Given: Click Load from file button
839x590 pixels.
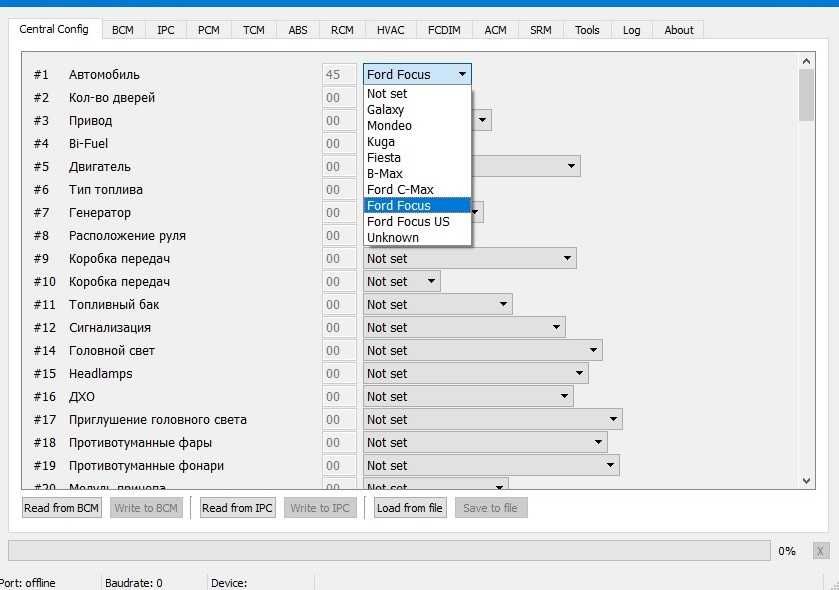Looking at the screenshot, I should click(409, 508).
